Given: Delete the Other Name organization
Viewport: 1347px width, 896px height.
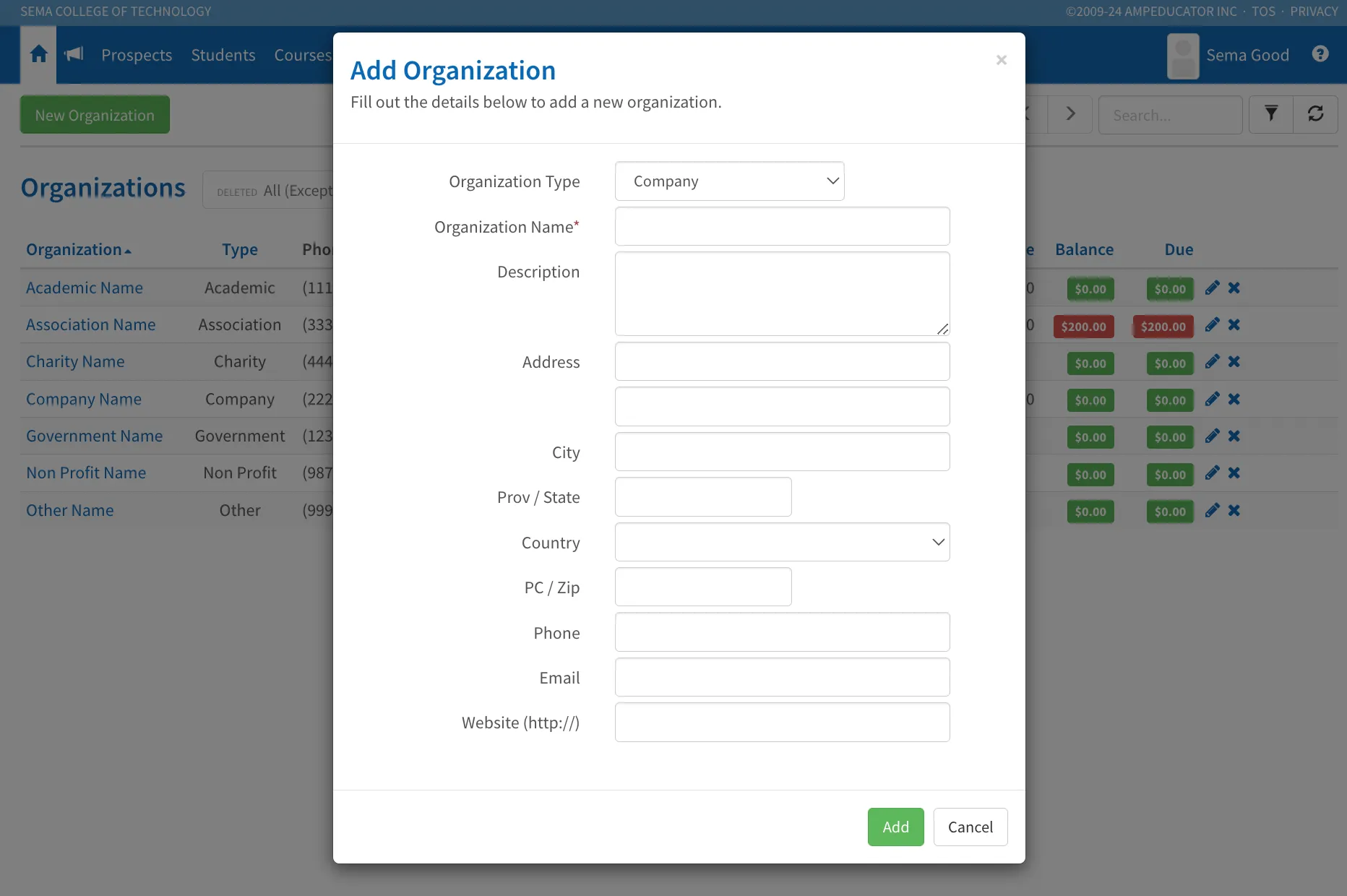Looking at the screenshot, I should tap(1234, 510).
